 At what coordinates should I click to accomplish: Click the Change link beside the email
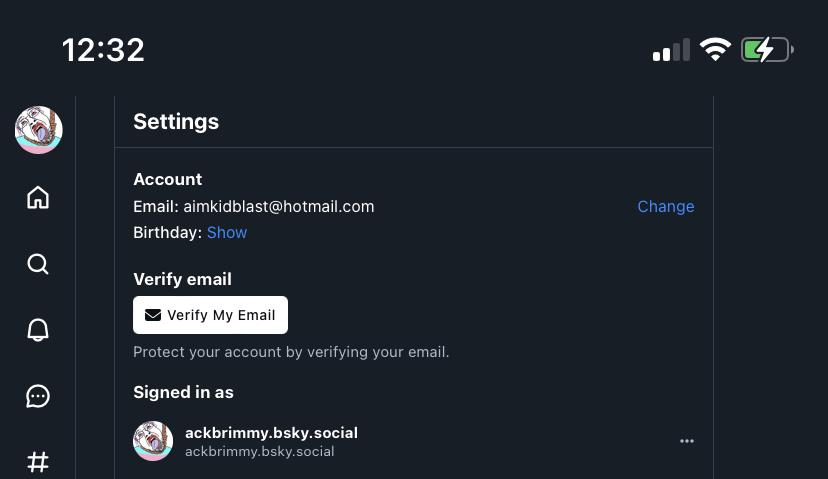666,206
